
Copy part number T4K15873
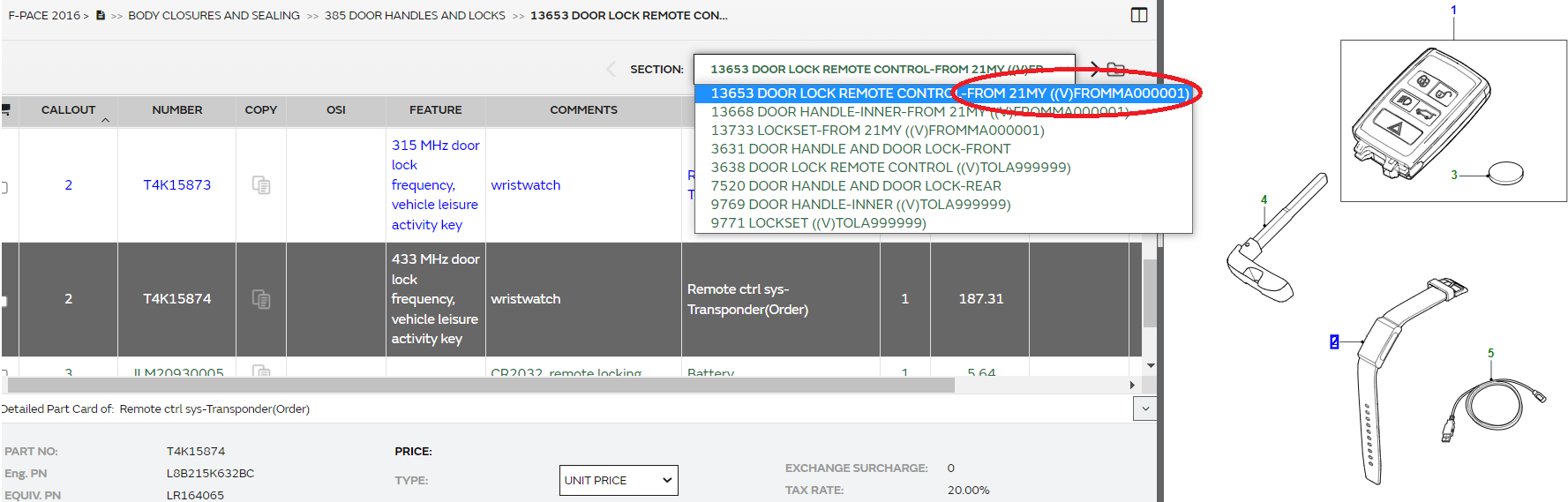tap(260, 185)
